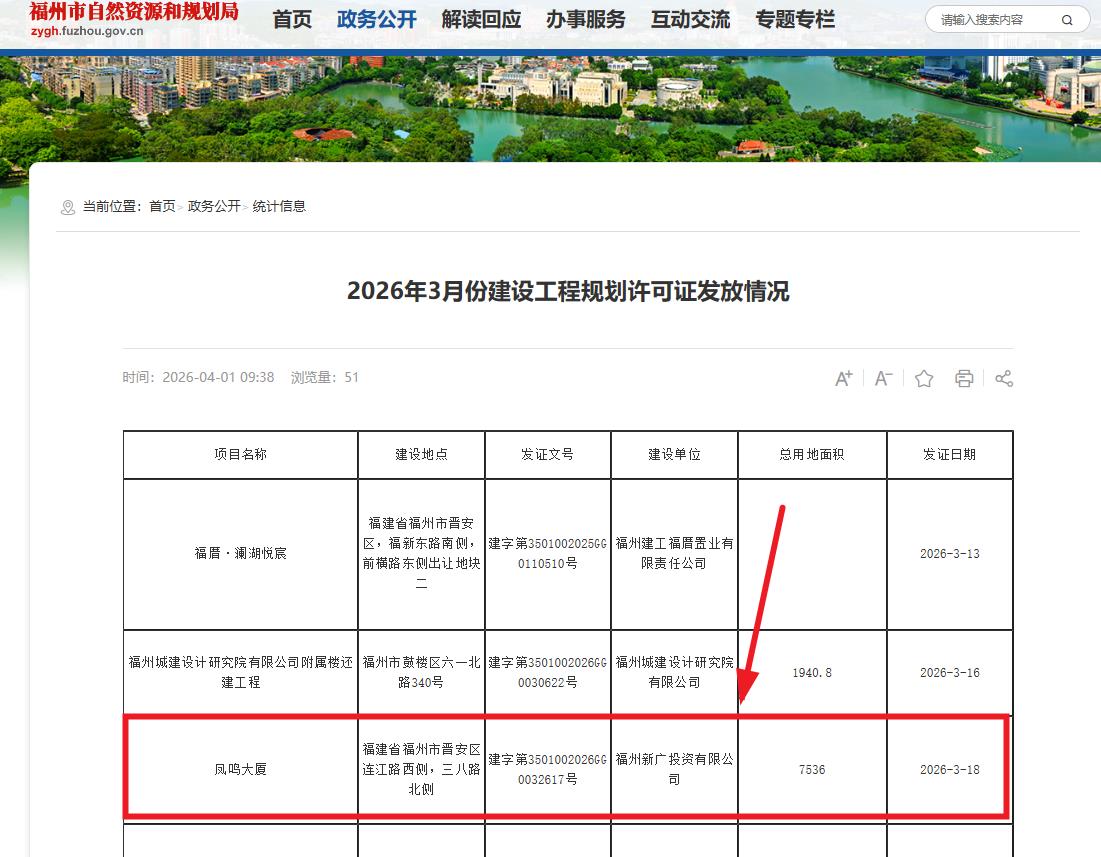Click 统计信息 breadcrumb link
This screenshot has width=1101, height=857.
click(x=279, y=206)
